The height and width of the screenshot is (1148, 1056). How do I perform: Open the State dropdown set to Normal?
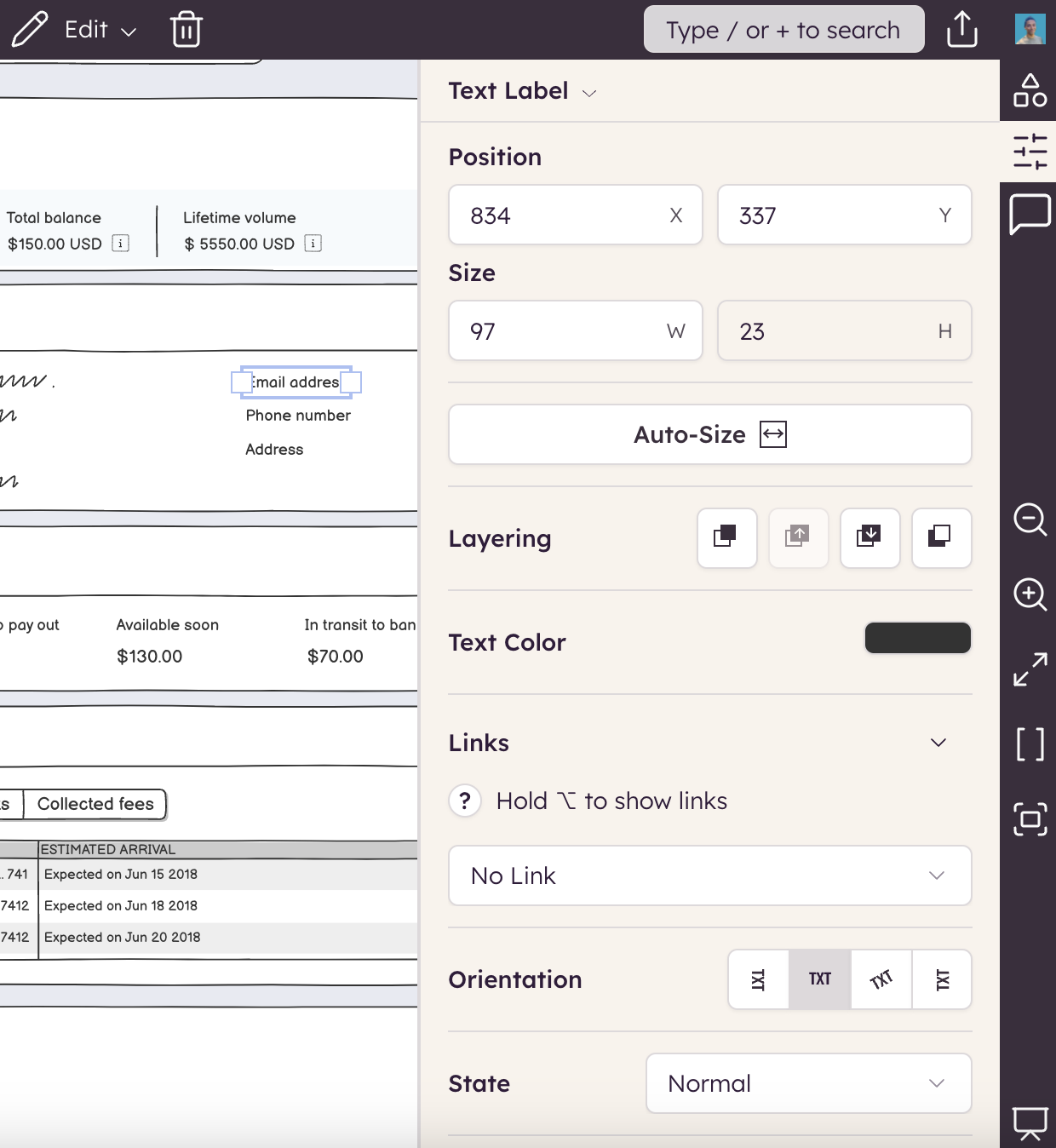coord(808,1083)
